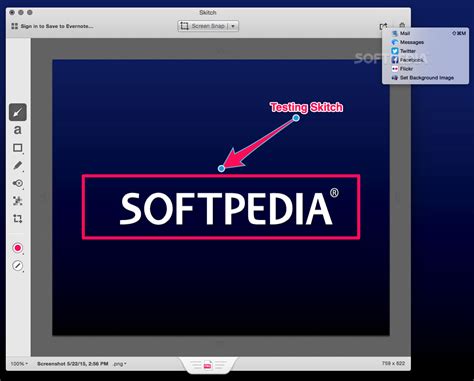
Task: Choose Twitter from share menu
Action: tap(425, 51)
